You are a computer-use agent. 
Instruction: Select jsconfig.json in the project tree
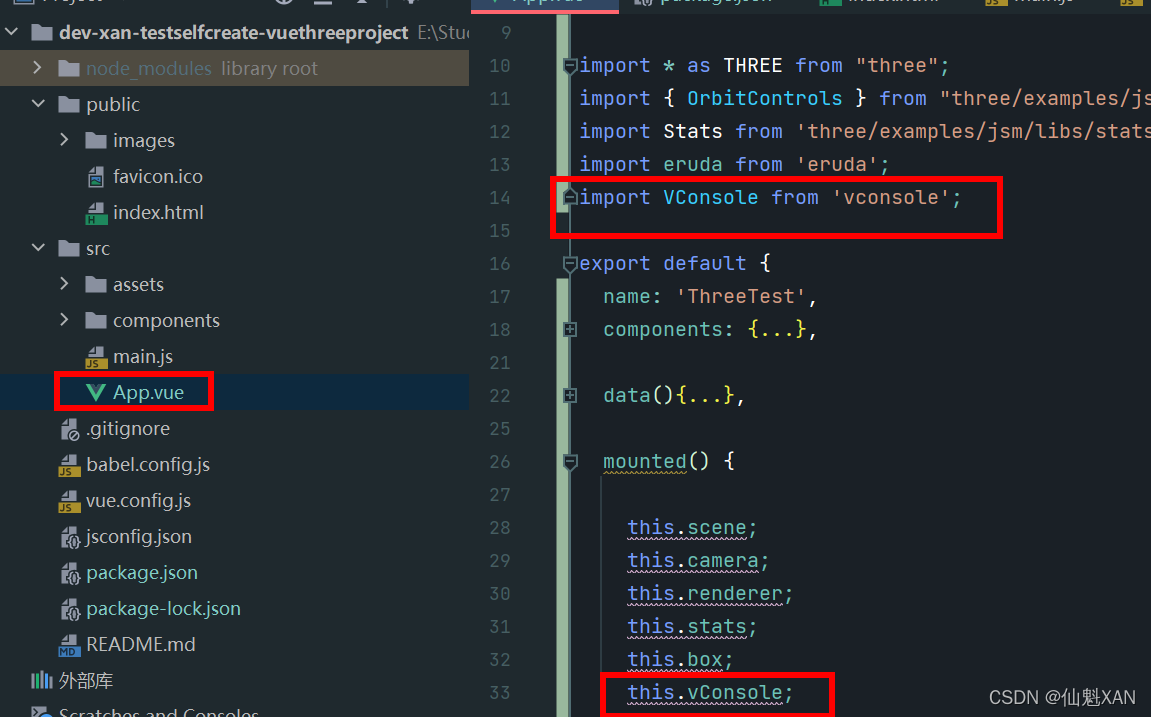[139, 536]
